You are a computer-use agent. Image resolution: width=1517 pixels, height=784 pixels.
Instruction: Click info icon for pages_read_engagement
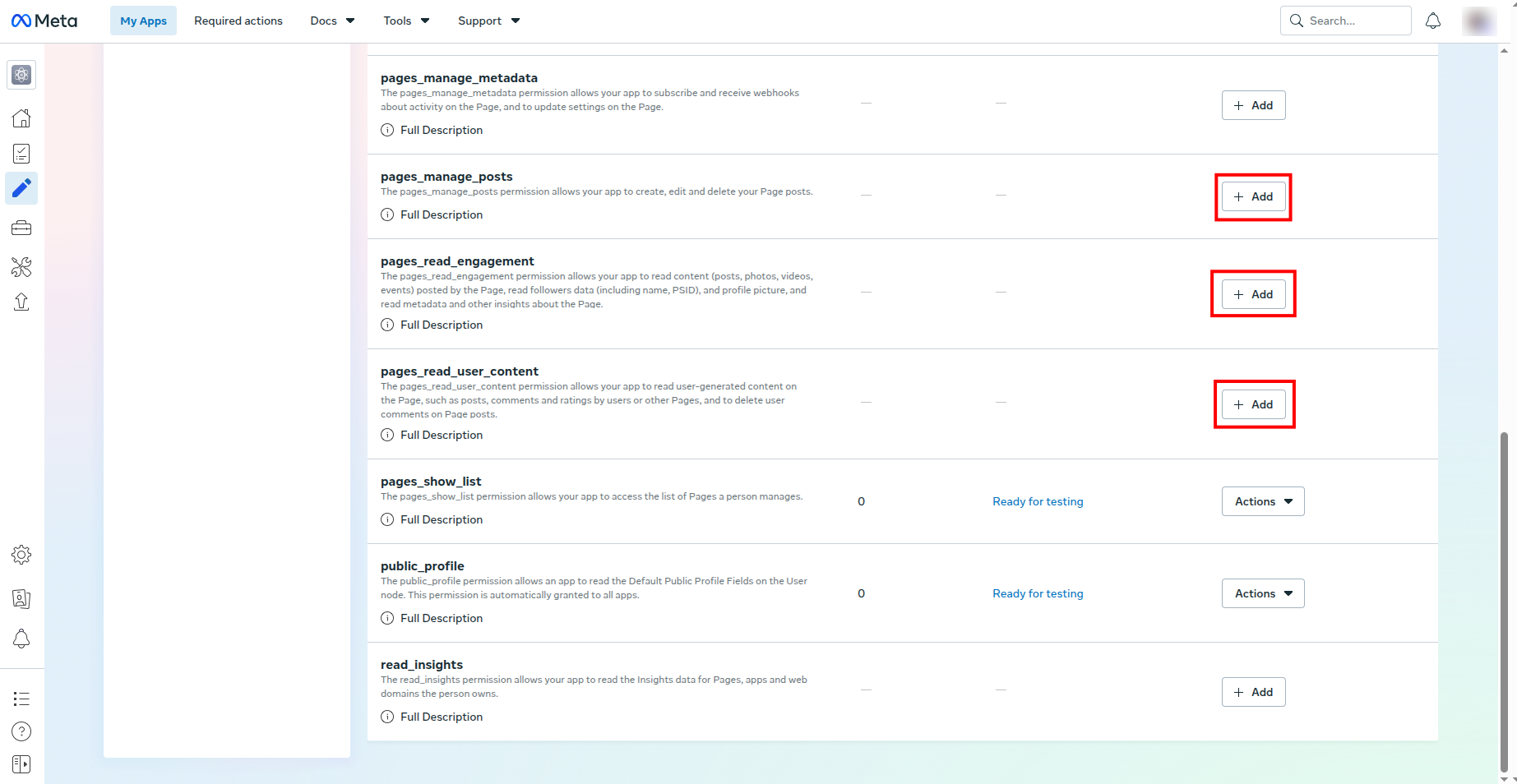coord(387,325)
